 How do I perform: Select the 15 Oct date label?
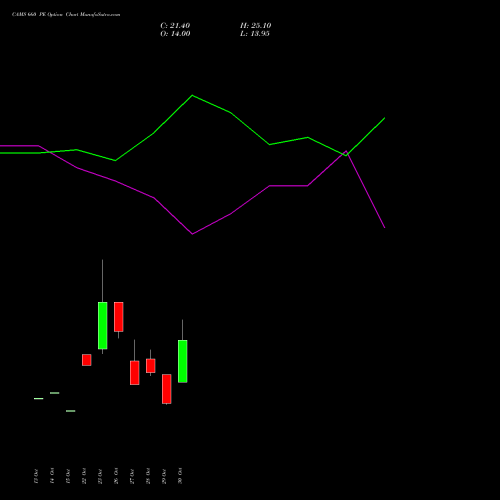68,476
